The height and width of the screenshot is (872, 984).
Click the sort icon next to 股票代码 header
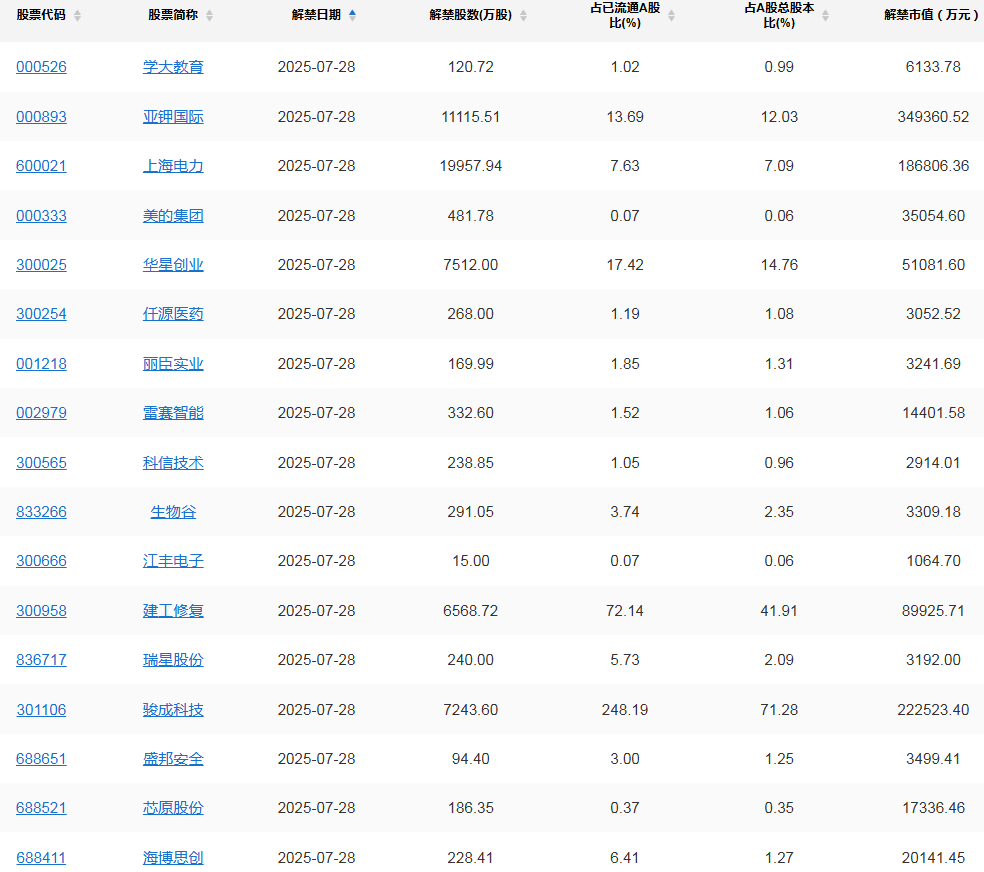[78, 15]
